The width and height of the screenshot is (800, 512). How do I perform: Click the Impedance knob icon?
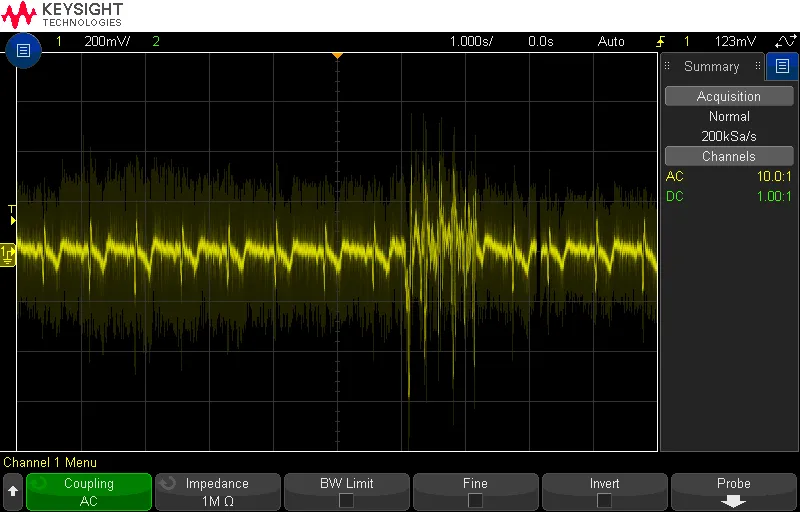point(169,483)
